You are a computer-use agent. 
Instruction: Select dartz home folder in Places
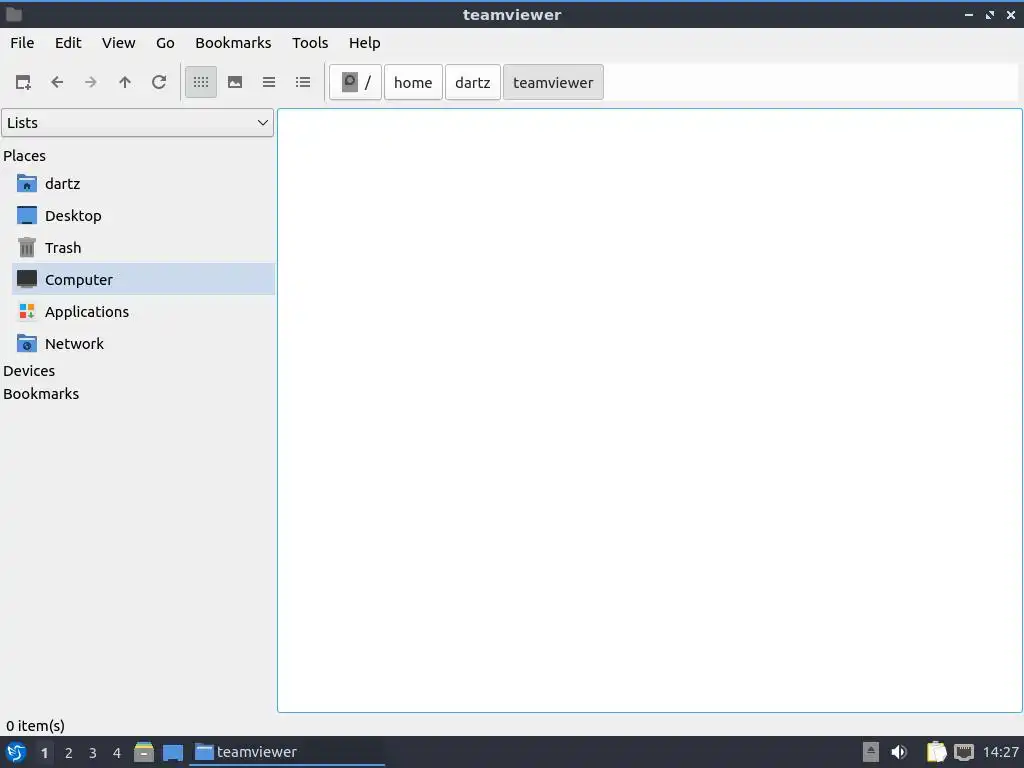pyautogui.click(x=144, y=184)
